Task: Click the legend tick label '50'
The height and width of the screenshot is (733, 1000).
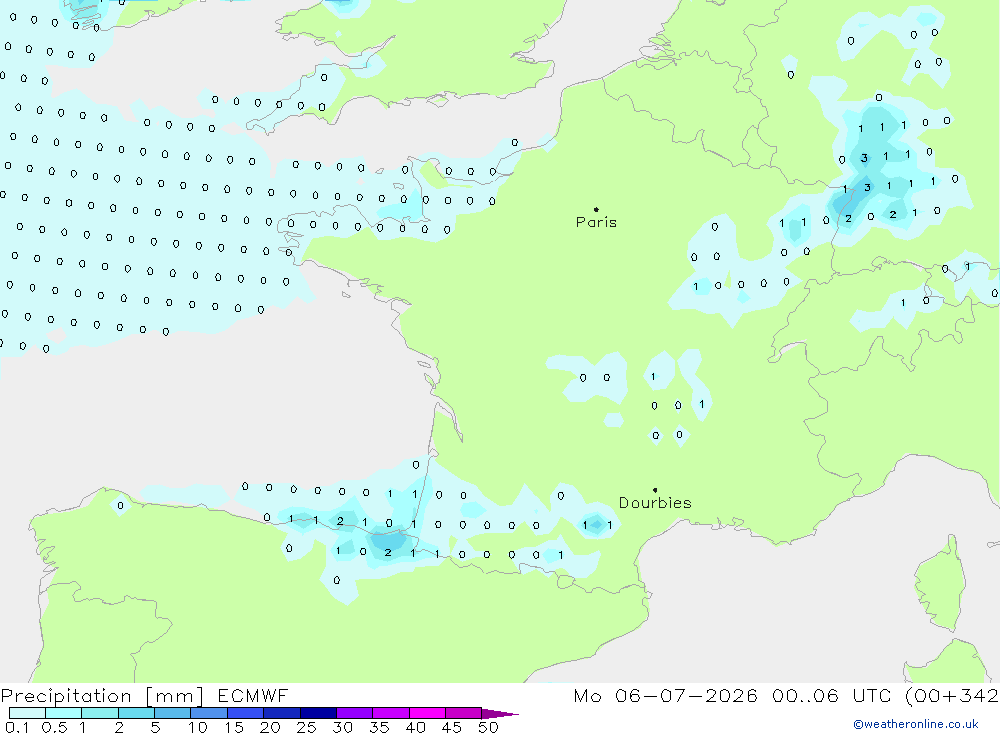Action: 488,727
